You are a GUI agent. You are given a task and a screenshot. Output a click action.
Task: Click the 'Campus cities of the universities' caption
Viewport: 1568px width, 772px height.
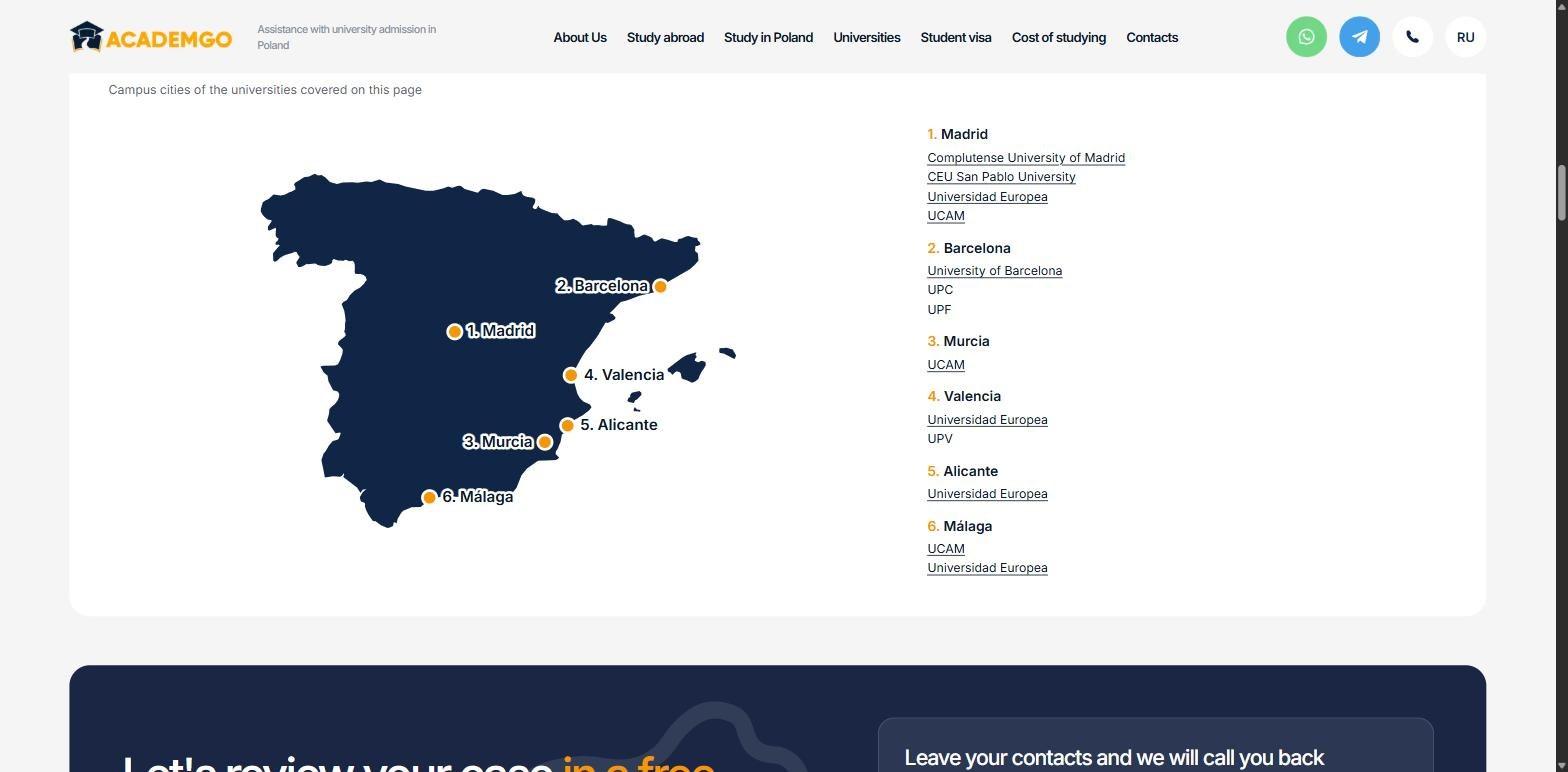[x=265, y=90]
